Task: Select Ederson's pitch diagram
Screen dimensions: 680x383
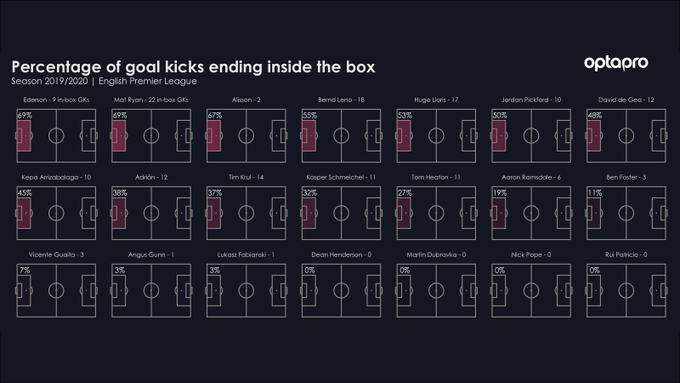Action: click(56, 136)
